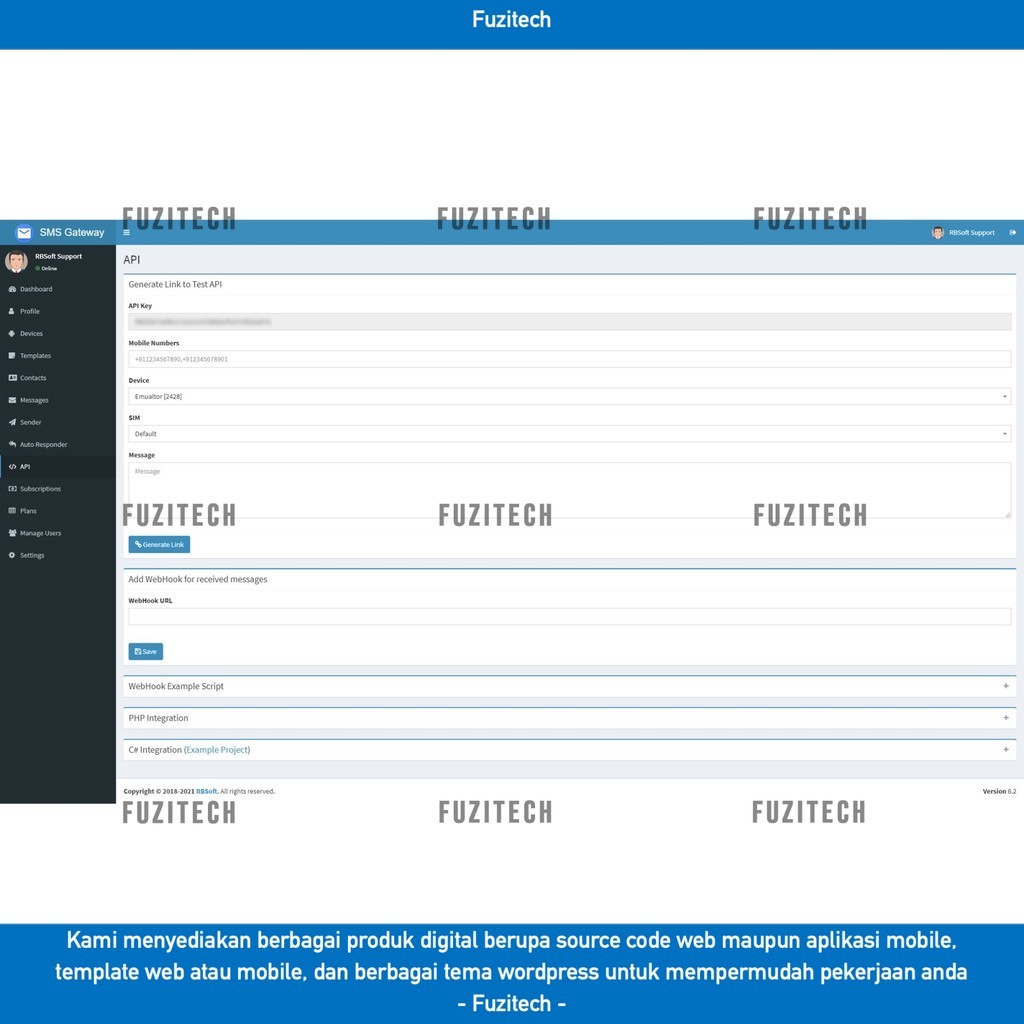The height and width of the screenshot is (1024, 1024).
Task: Click the RBSoft link in footer
Action: (x=206, y=791)
